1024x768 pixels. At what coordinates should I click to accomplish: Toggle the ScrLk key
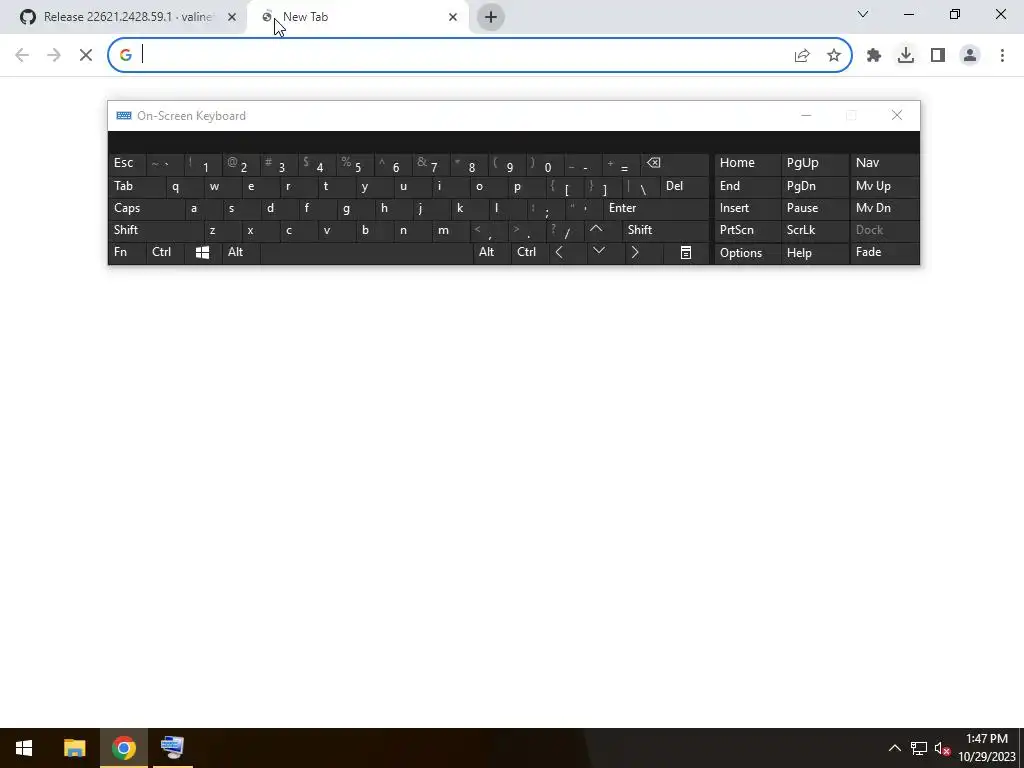pos(814,230)
